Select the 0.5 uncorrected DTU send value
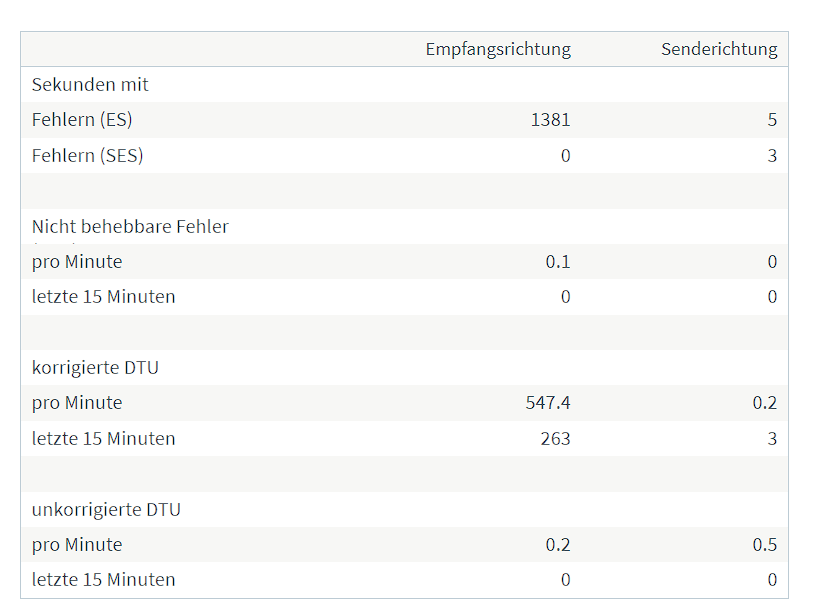 765,545
